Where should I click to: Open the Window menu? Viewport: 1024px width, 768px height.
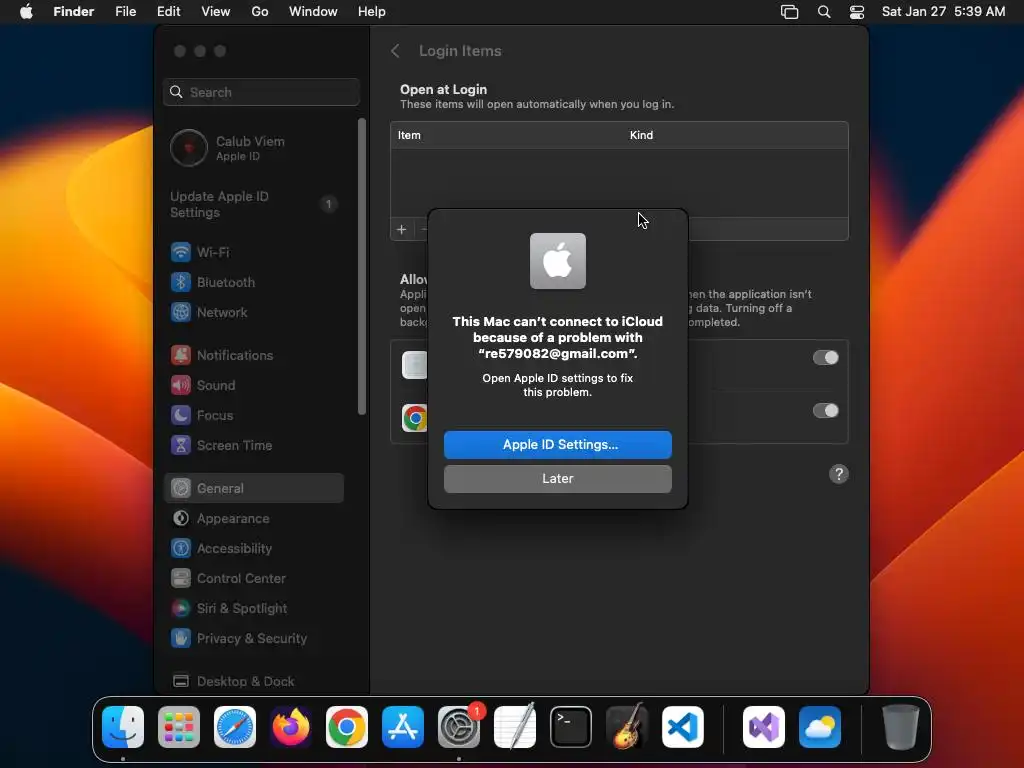click(x=313, y=12)
